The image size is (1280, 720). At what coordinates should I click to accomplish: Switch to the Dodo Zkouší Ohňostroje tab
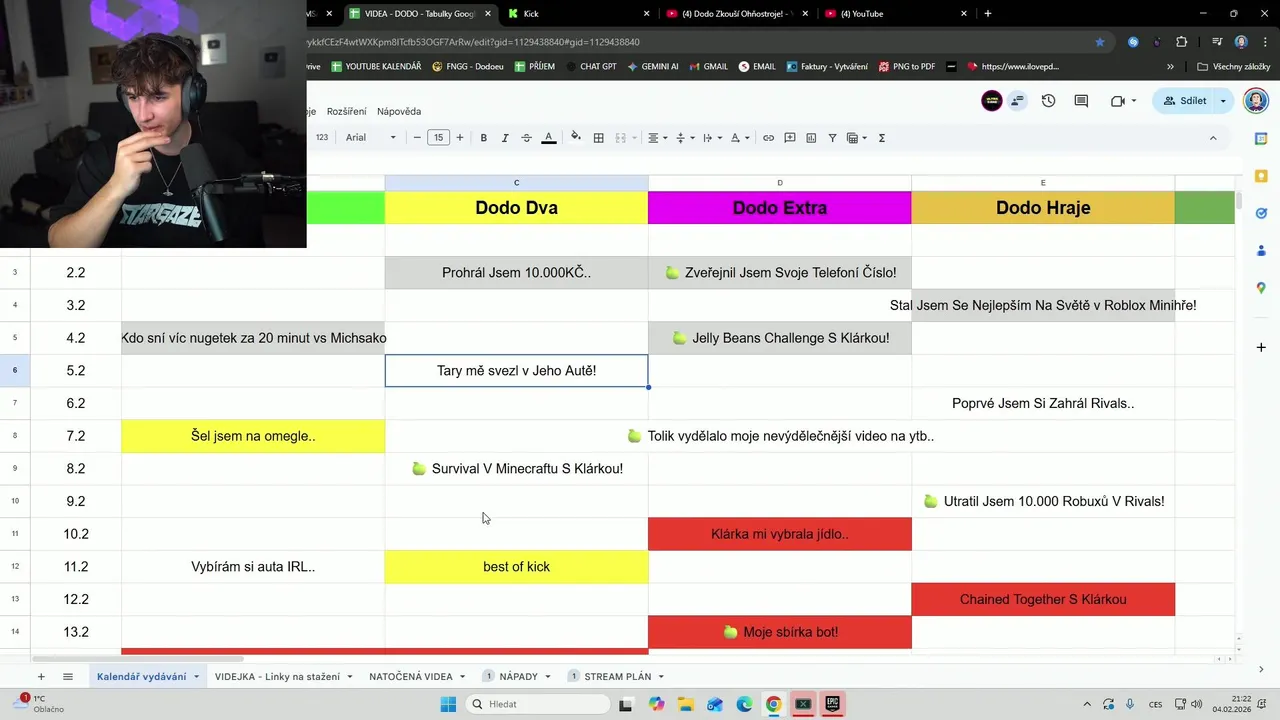738,14
